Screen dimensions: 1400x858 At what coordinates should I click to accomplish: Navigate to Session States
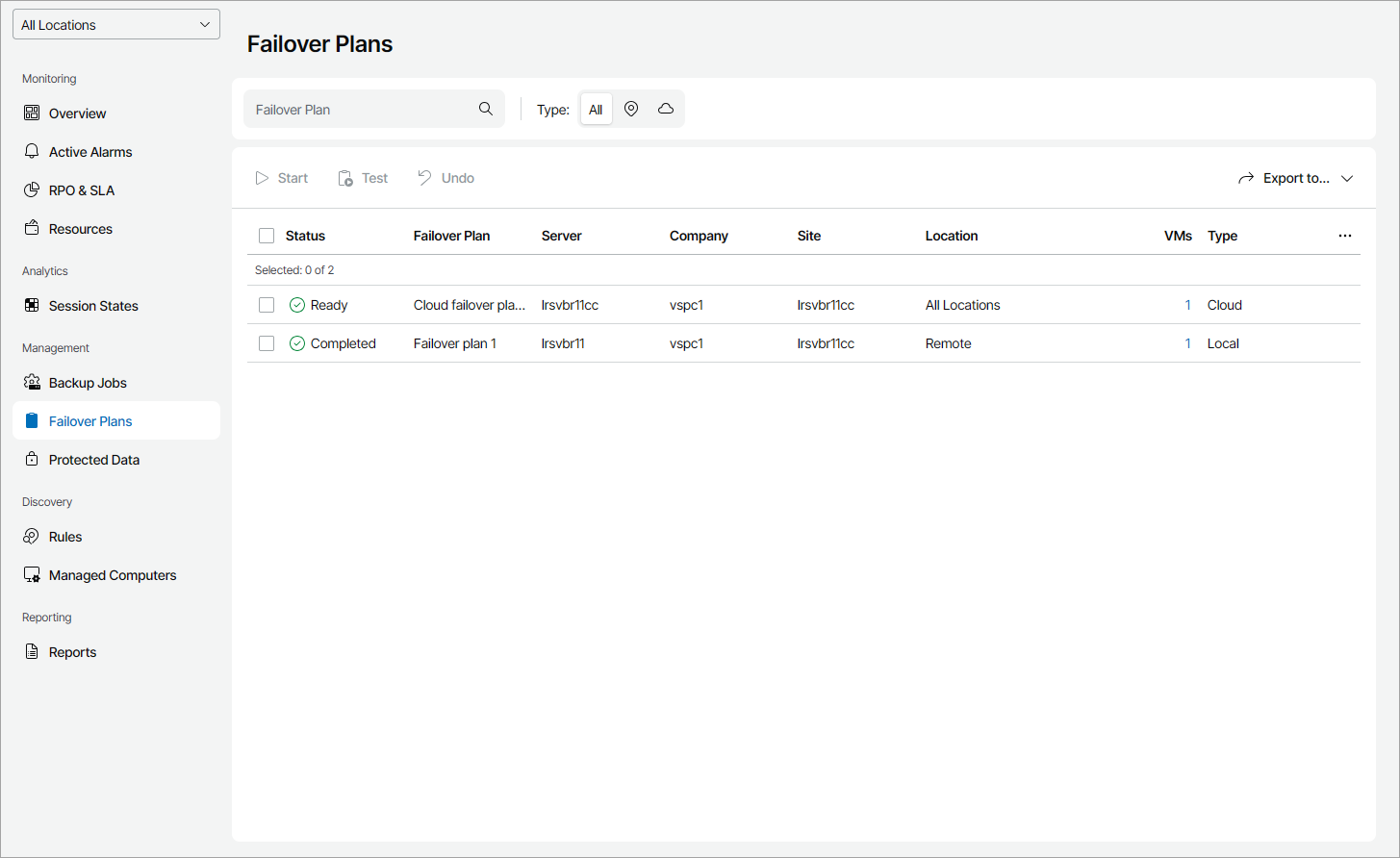pos(93,306)
